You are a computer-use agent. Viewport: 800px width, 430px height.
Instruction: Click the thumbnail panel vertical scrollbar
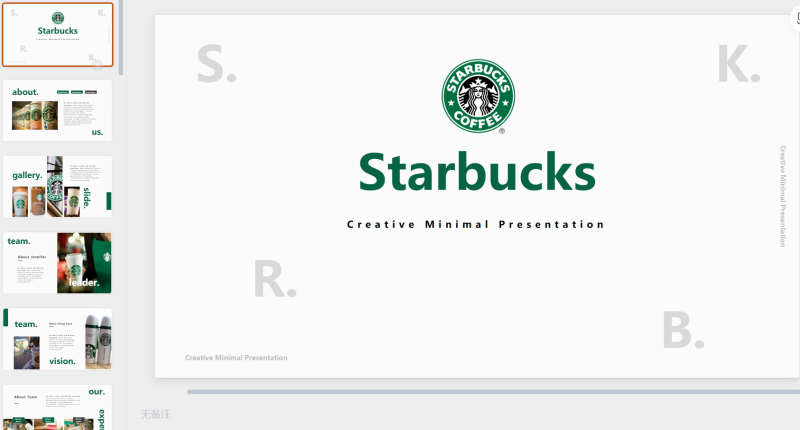121,38
